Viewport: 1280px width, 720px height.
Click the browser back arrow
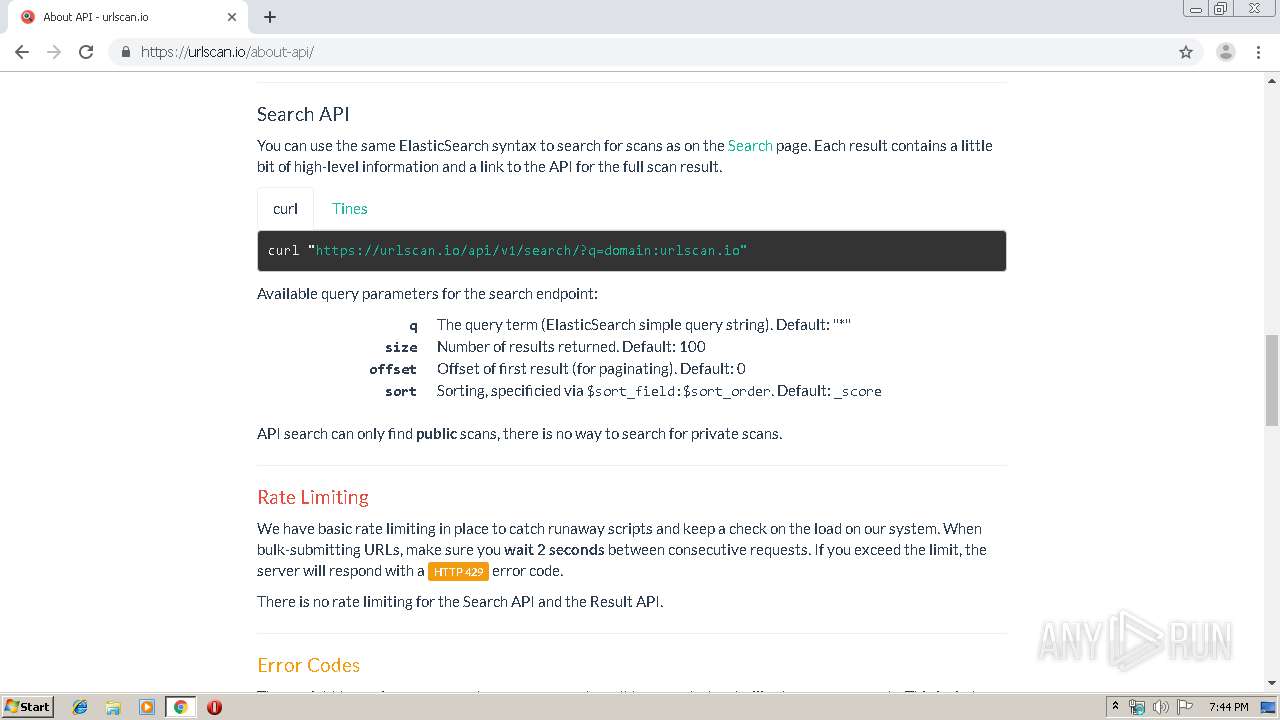tap(22, 52)
